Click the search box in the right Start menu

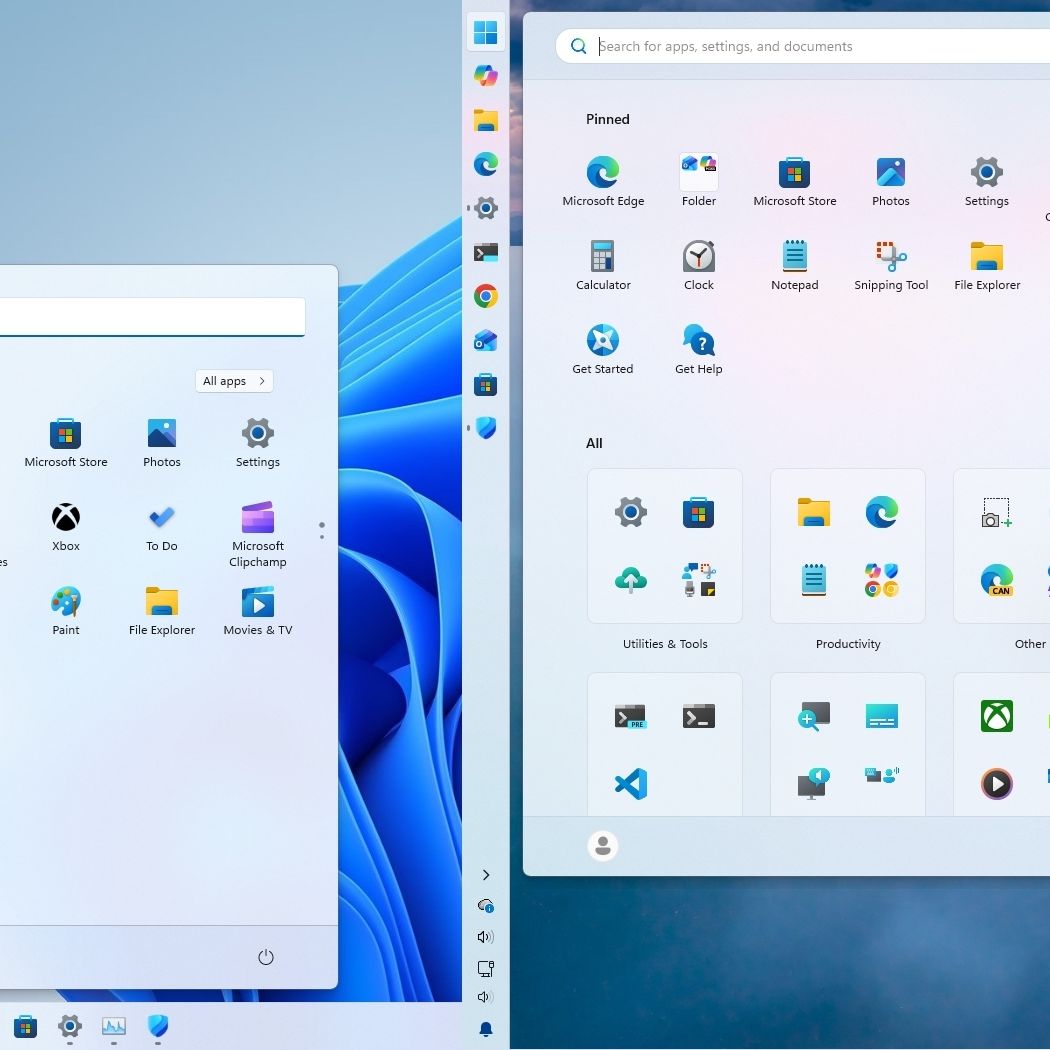[802, 46]
